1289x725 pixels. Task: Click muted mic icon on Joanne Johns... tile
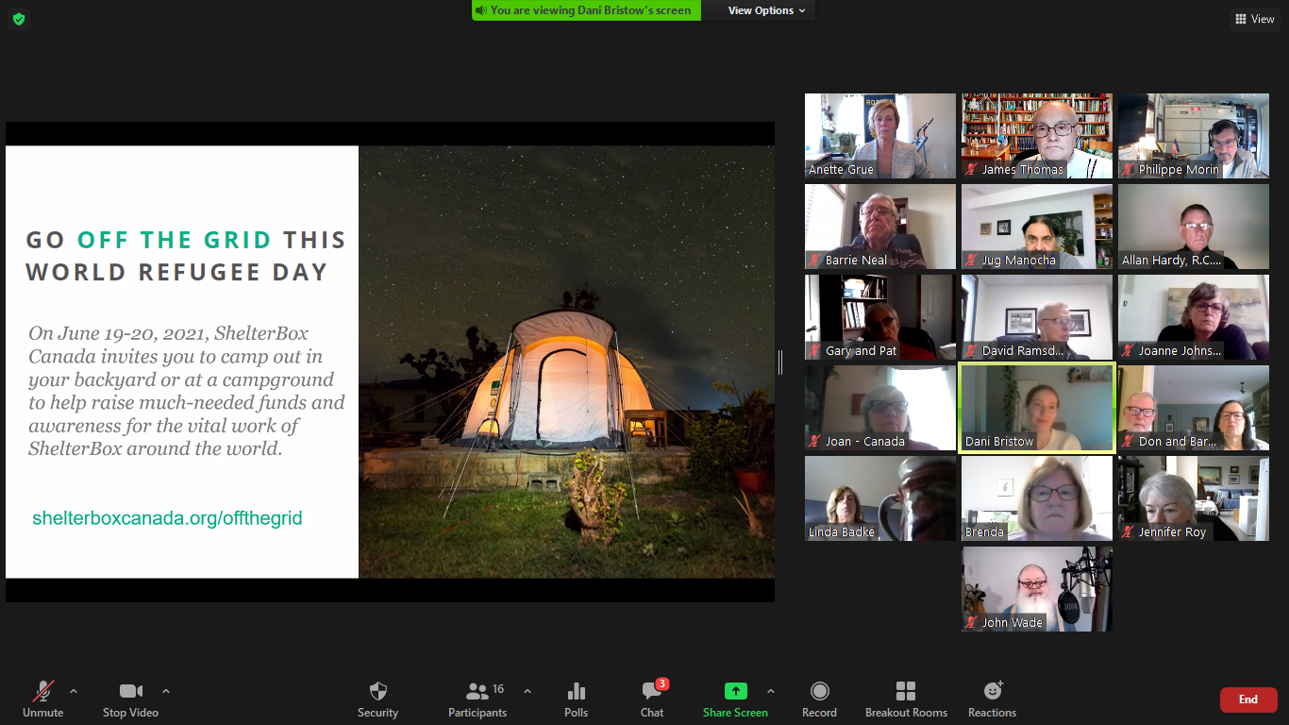pyautogui.click(x=1128, y=351)
